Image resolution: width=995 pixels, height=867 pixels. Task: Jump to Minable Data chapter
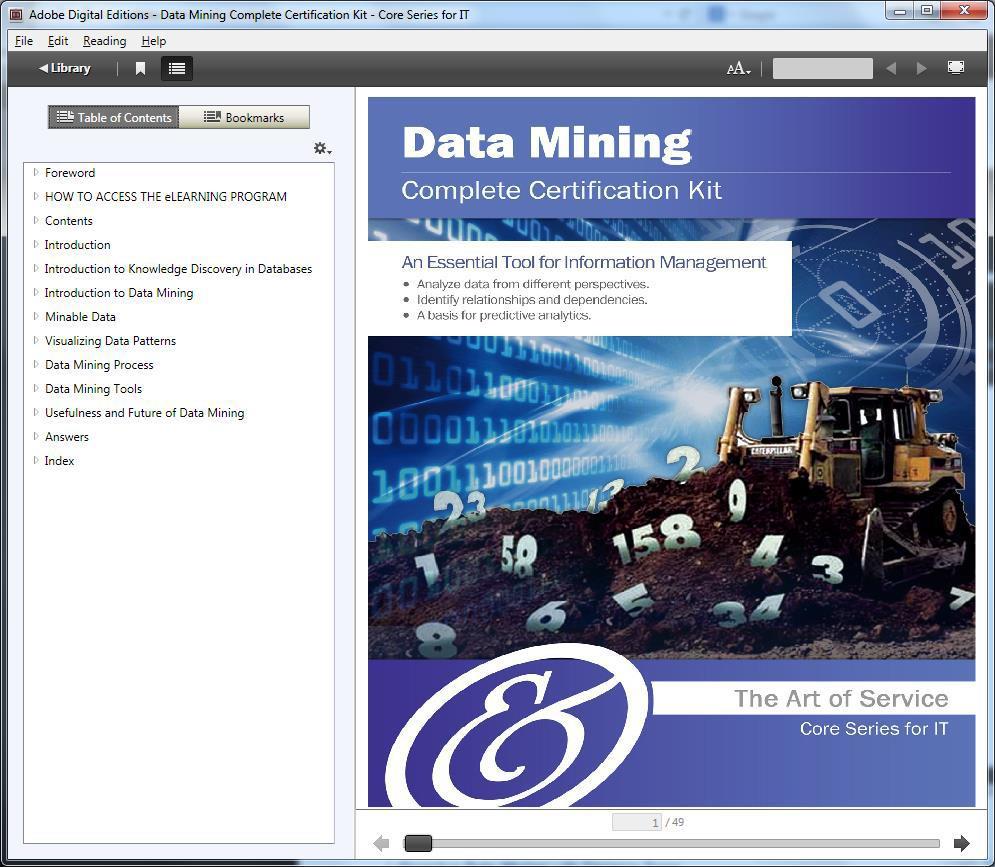(80, 317)
